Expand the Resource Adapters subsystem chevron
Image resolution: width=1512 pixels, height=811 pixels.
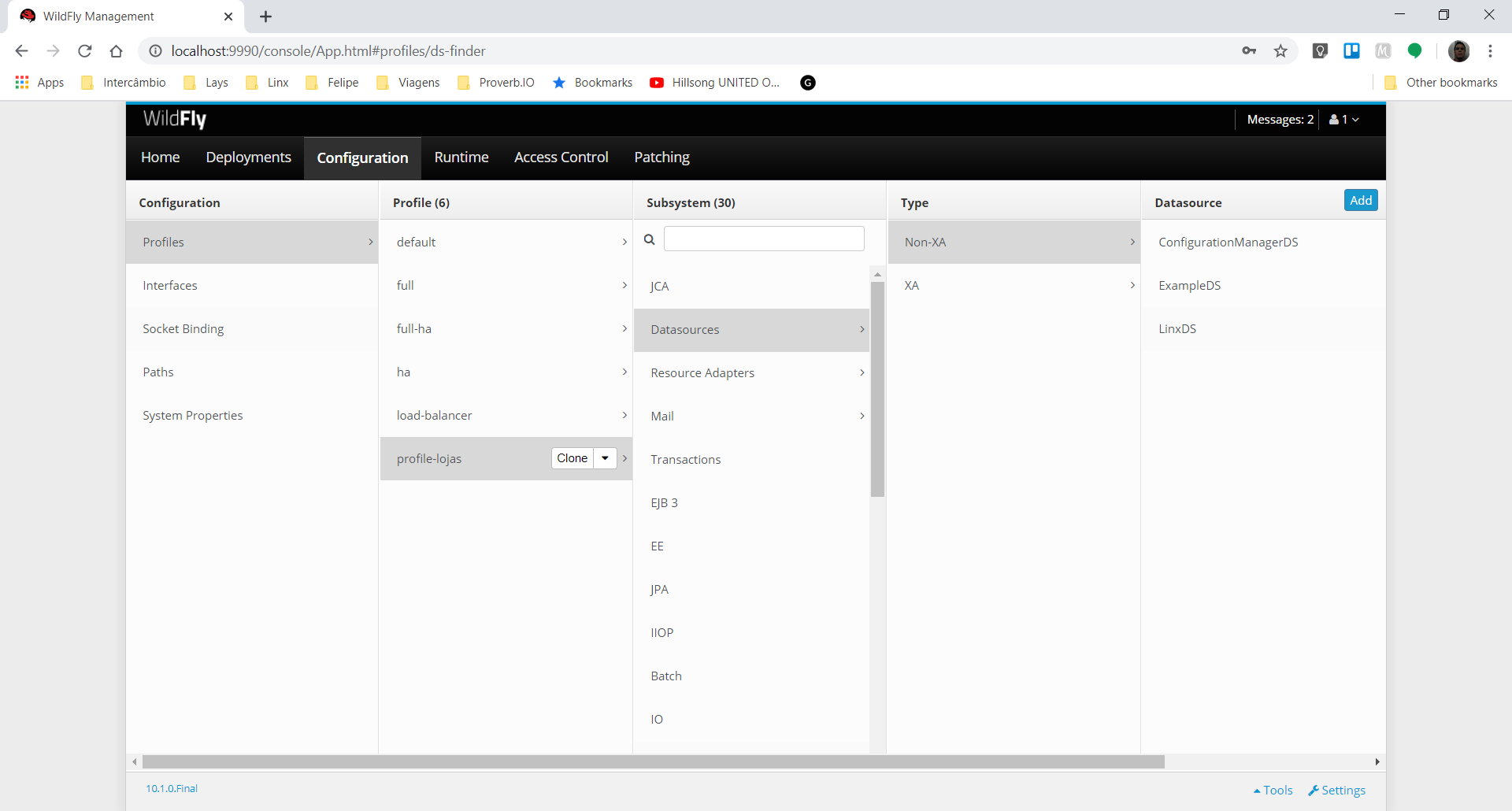(x=862, y=372)
